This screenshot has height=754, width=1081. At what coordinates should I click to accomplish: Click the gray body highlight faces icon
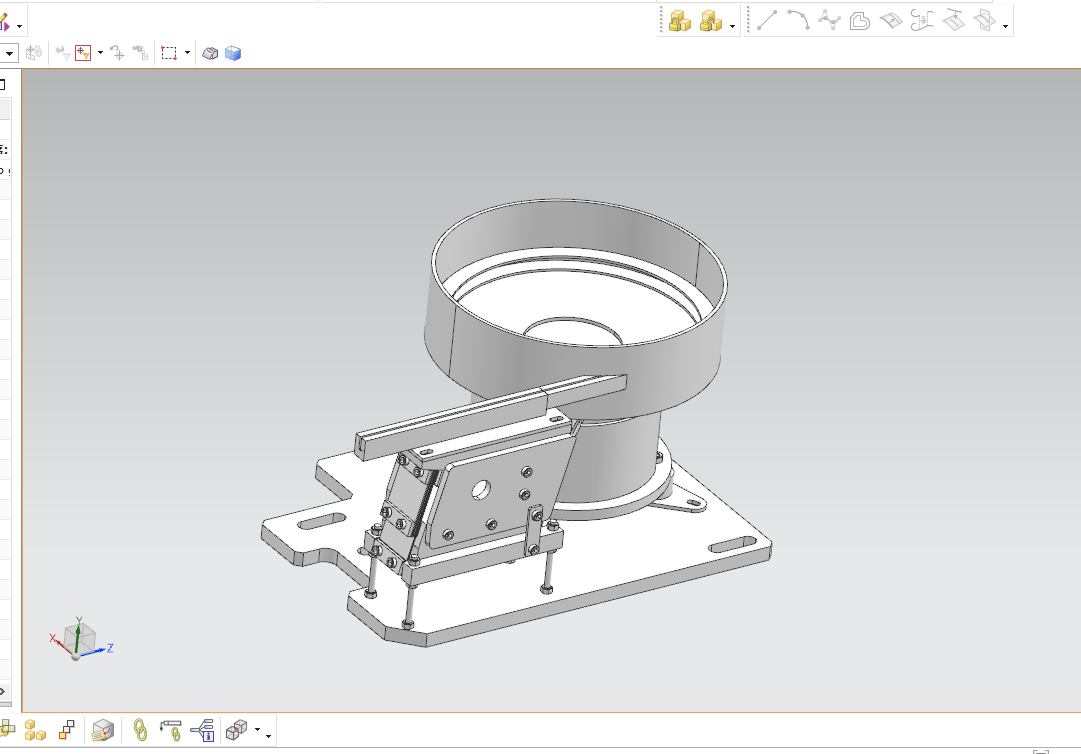coord(210,53)
